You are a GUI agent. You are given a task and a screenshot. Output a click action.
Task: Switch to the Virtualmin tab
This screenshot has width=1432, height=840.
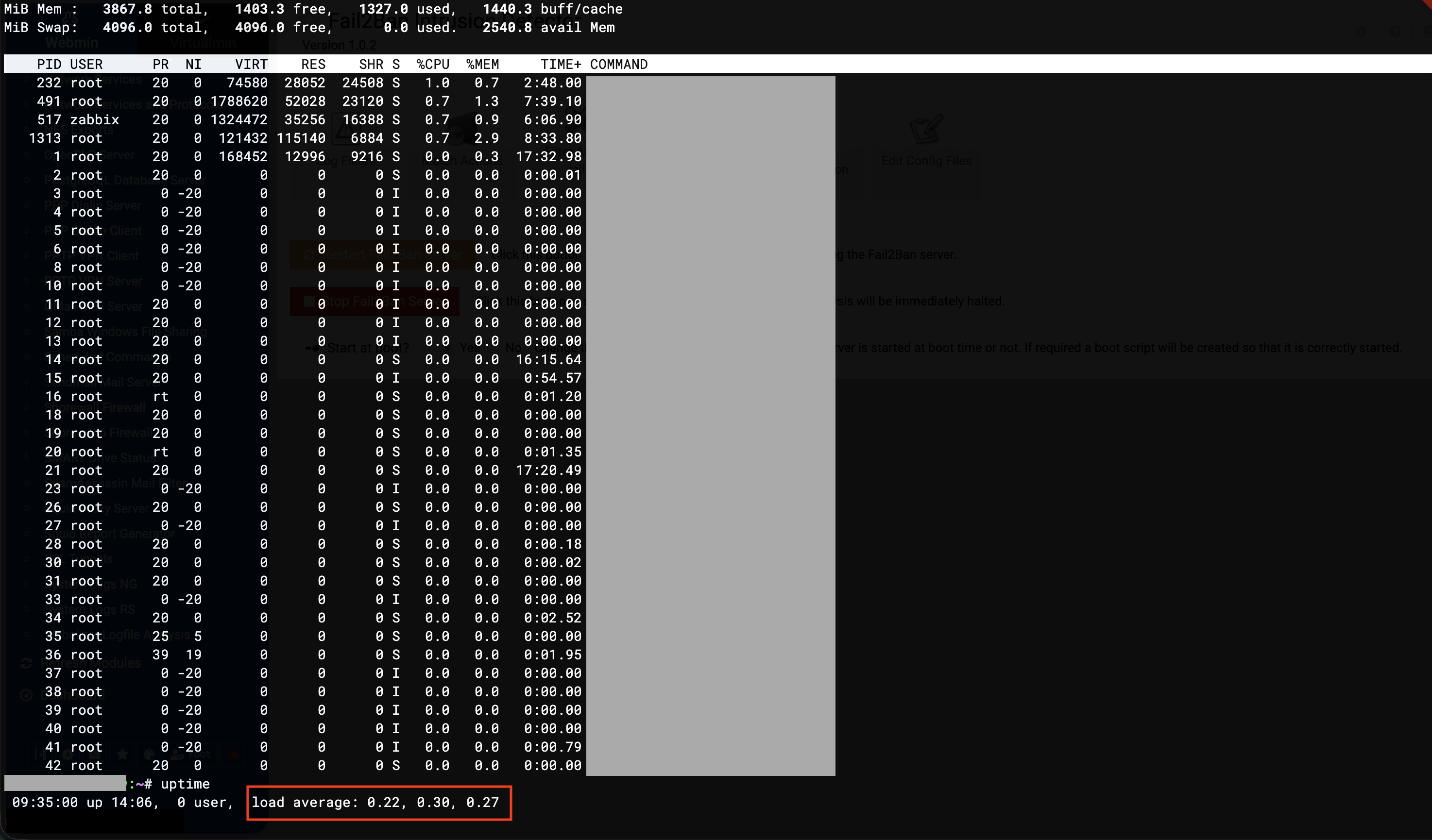pyautogui.click(x=202, y=43)
